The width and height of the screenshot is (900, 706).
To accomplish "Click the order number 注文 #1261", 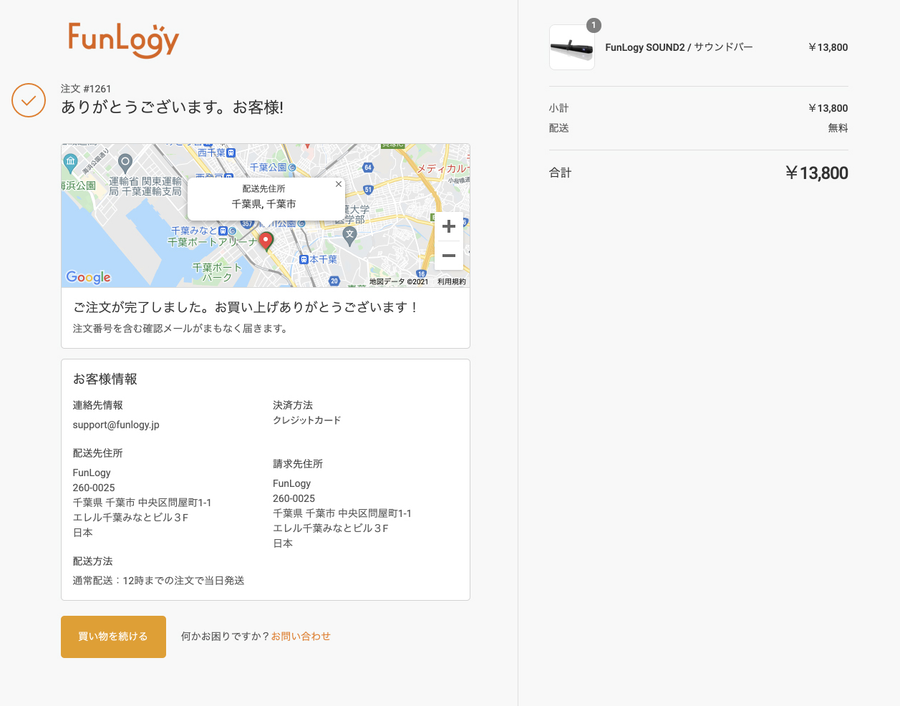I will click(x=86, y=89).
